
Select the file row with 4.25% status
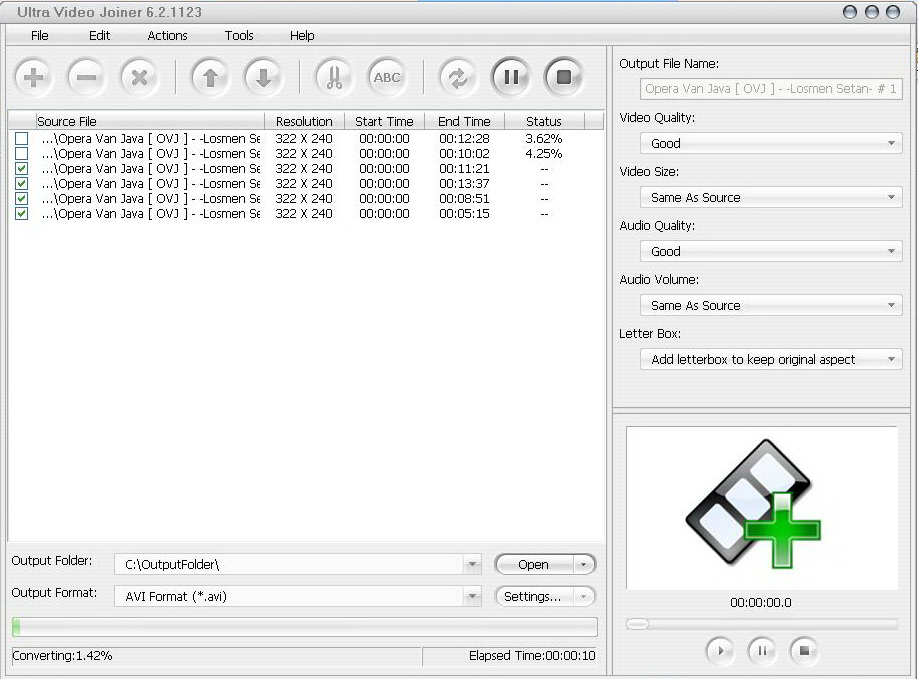coord(304,154)
